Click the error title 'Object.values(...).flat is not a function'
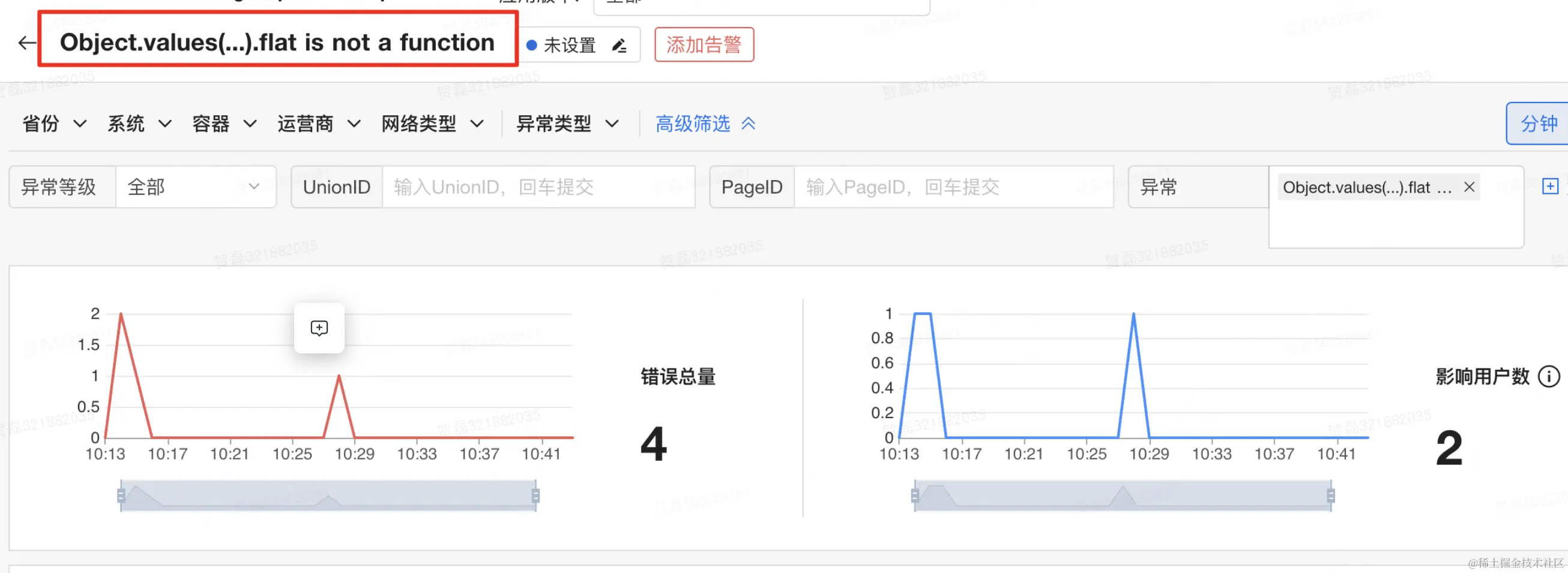The image size is (1568, 573). [277, 43]
